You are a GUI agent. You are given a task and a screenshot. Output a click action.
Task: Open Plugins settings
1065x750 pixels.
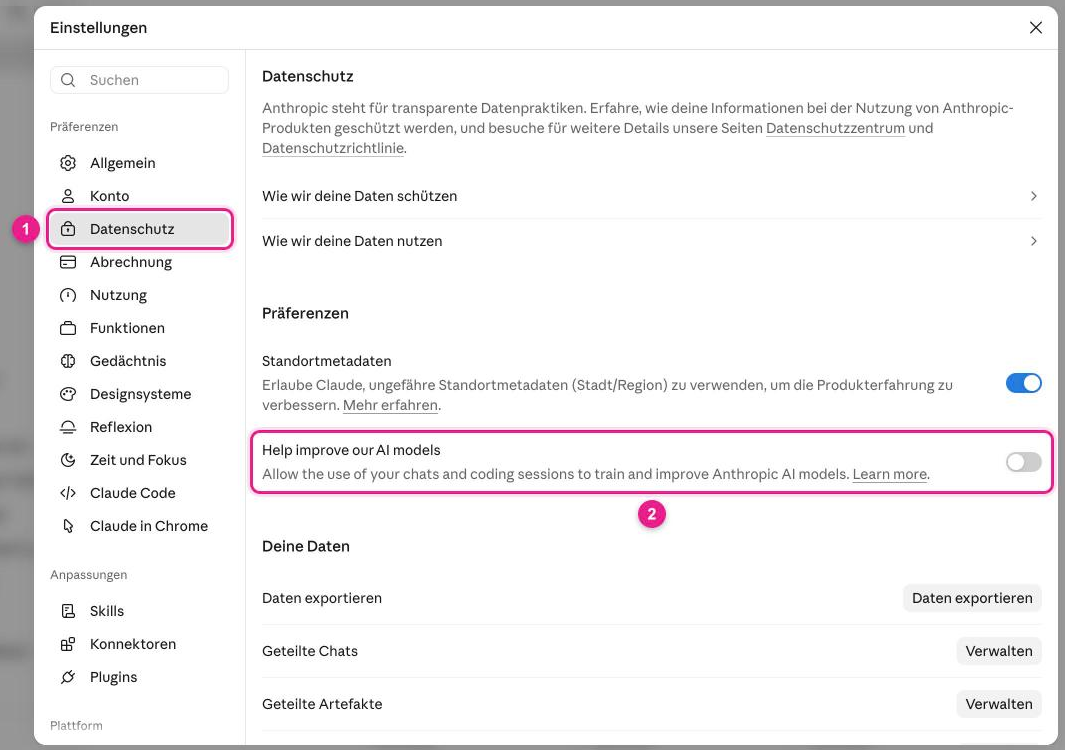pyautogui.click(x=140, y=677)
